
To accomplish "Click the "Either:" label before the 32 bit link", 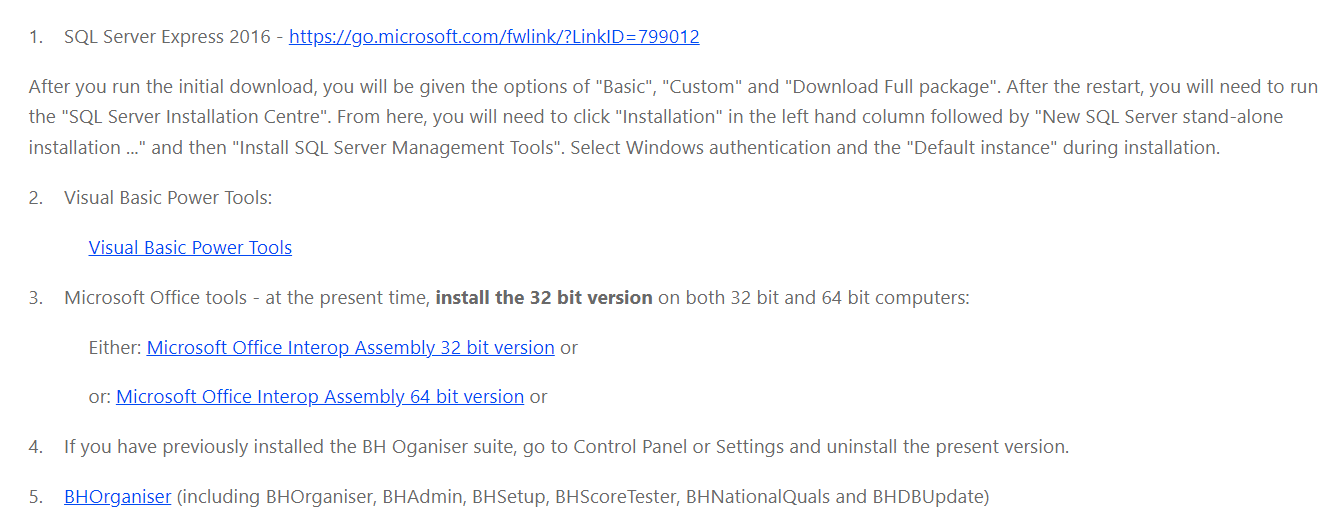I will tap(115, 348).
